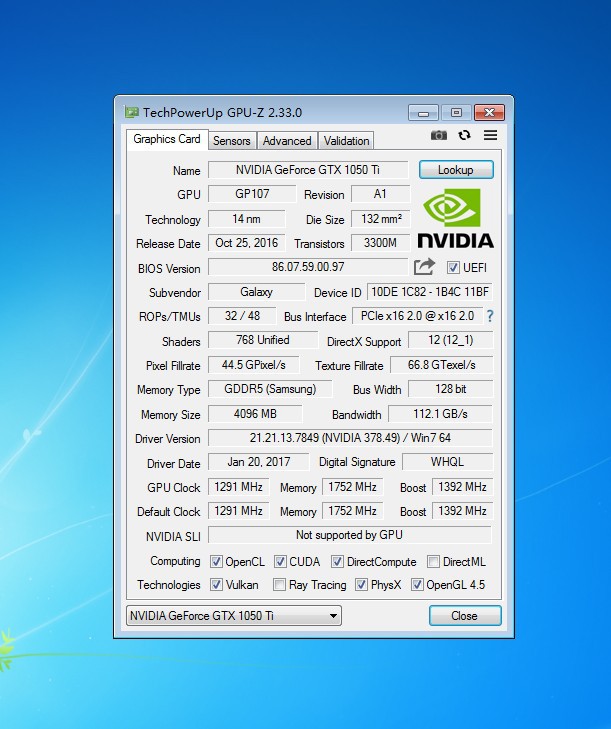
Task: Click GPU Clock row Boost 1392 MHz
Action: coord(462,487)
